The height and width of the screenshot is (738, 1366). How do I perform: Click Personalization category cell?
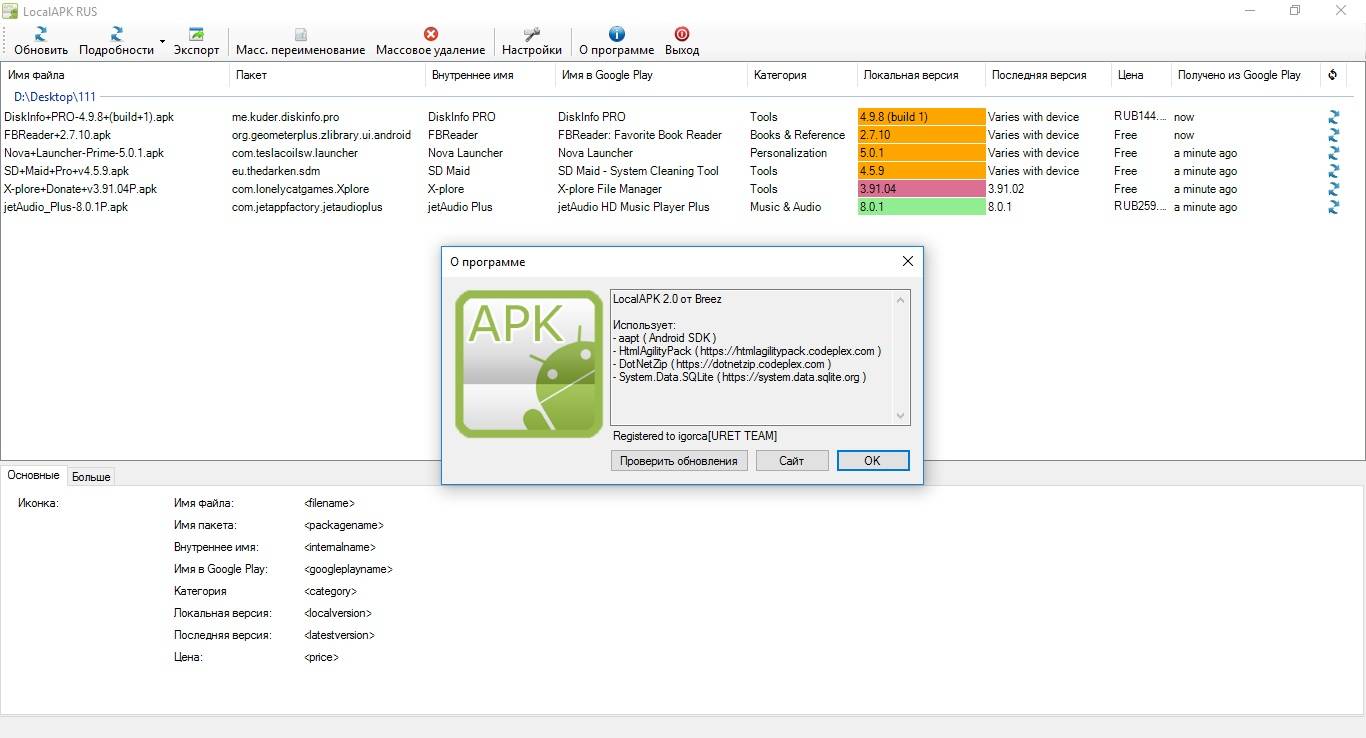[x=789, y=153]
